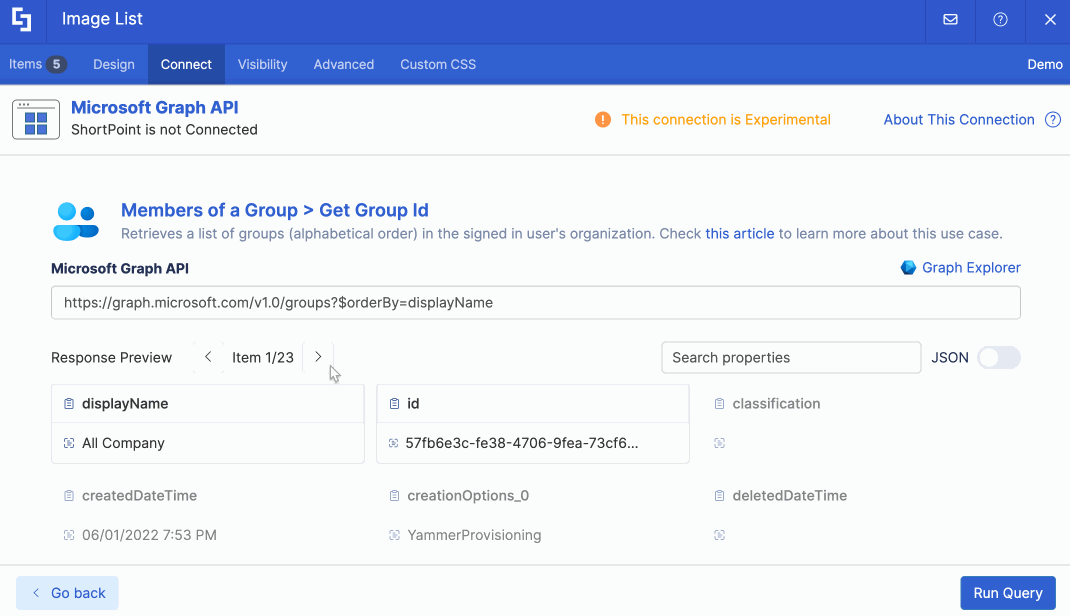Select the id property header
1070x616 pixels.
pyautogui.click(x=532, y=404)
